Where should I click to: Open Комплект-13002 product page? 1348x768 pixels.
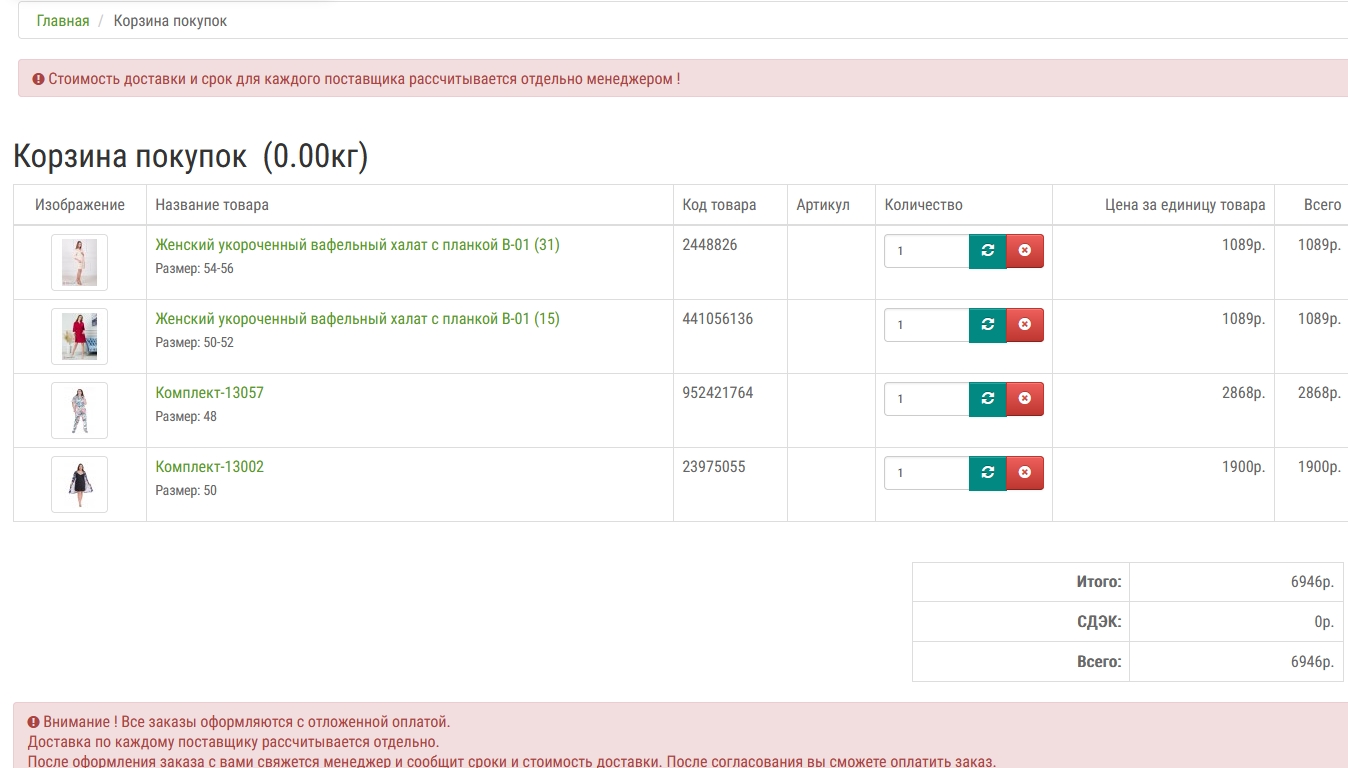click(209, 467)
